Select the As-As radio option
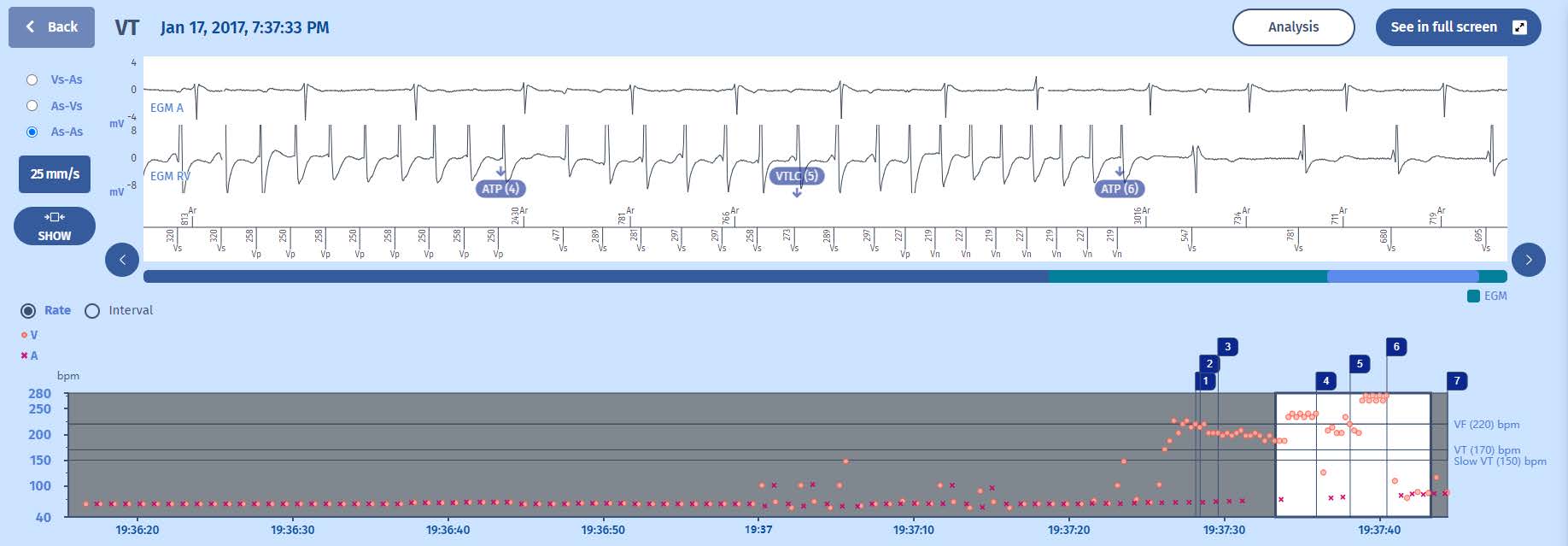This screenshot has height=546, width=1568. click(32, 132)
